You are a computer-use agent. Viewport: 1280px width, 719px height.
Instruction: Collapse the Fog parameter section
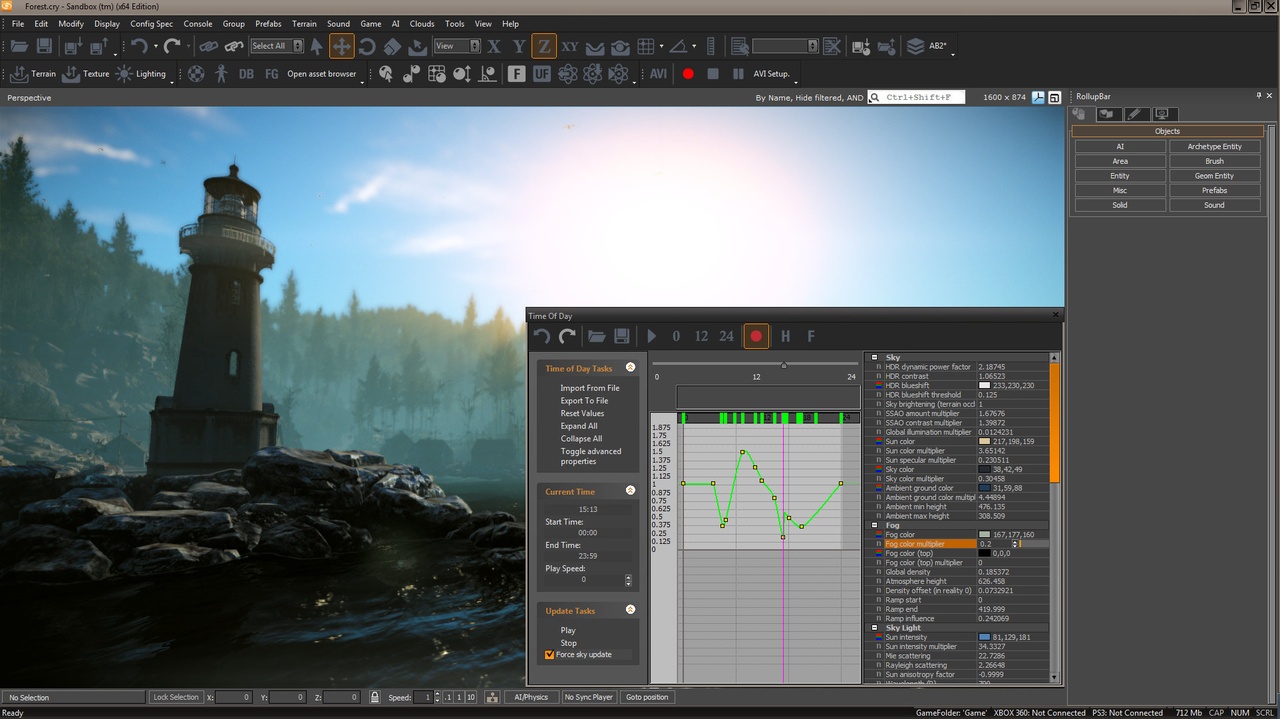coord(875,524)
